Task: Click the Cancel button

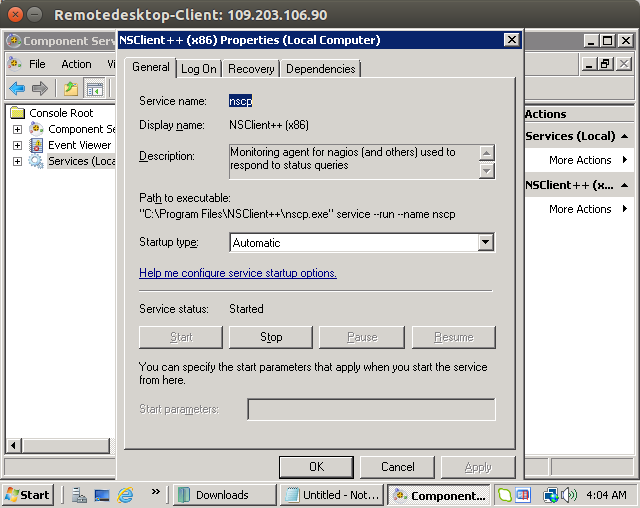Action: coord(398,467)
